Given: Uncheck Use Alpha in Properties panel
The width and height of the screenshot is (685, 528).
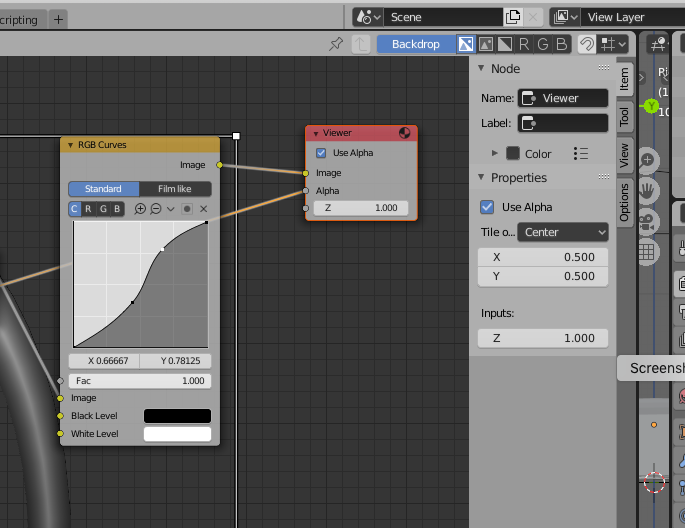Looking at the screenshot, I should [488, 207].
